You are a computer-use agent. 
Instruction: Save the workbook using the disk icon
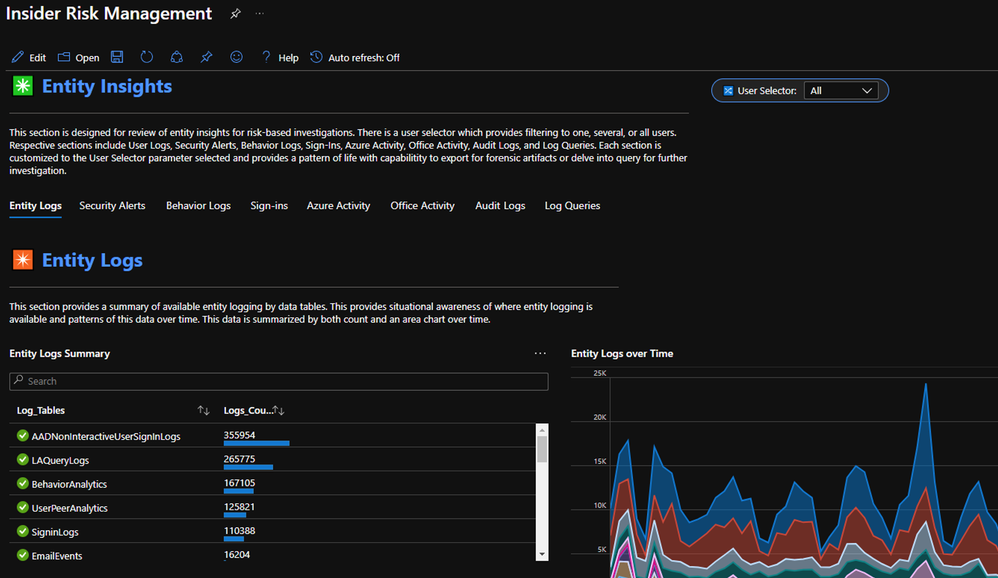[117, 57]
